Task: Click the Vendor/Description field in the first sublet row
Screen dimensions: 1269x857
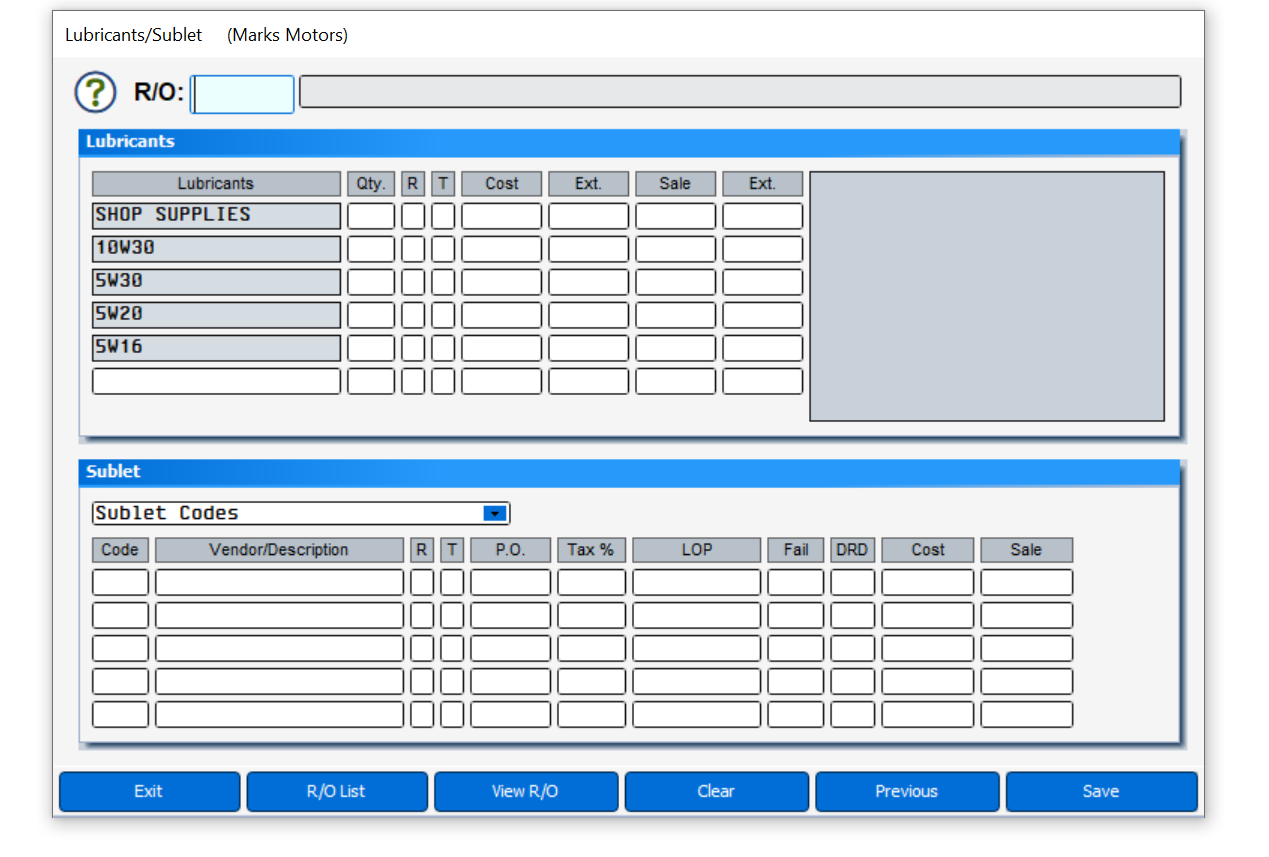Action: [279, 581]
